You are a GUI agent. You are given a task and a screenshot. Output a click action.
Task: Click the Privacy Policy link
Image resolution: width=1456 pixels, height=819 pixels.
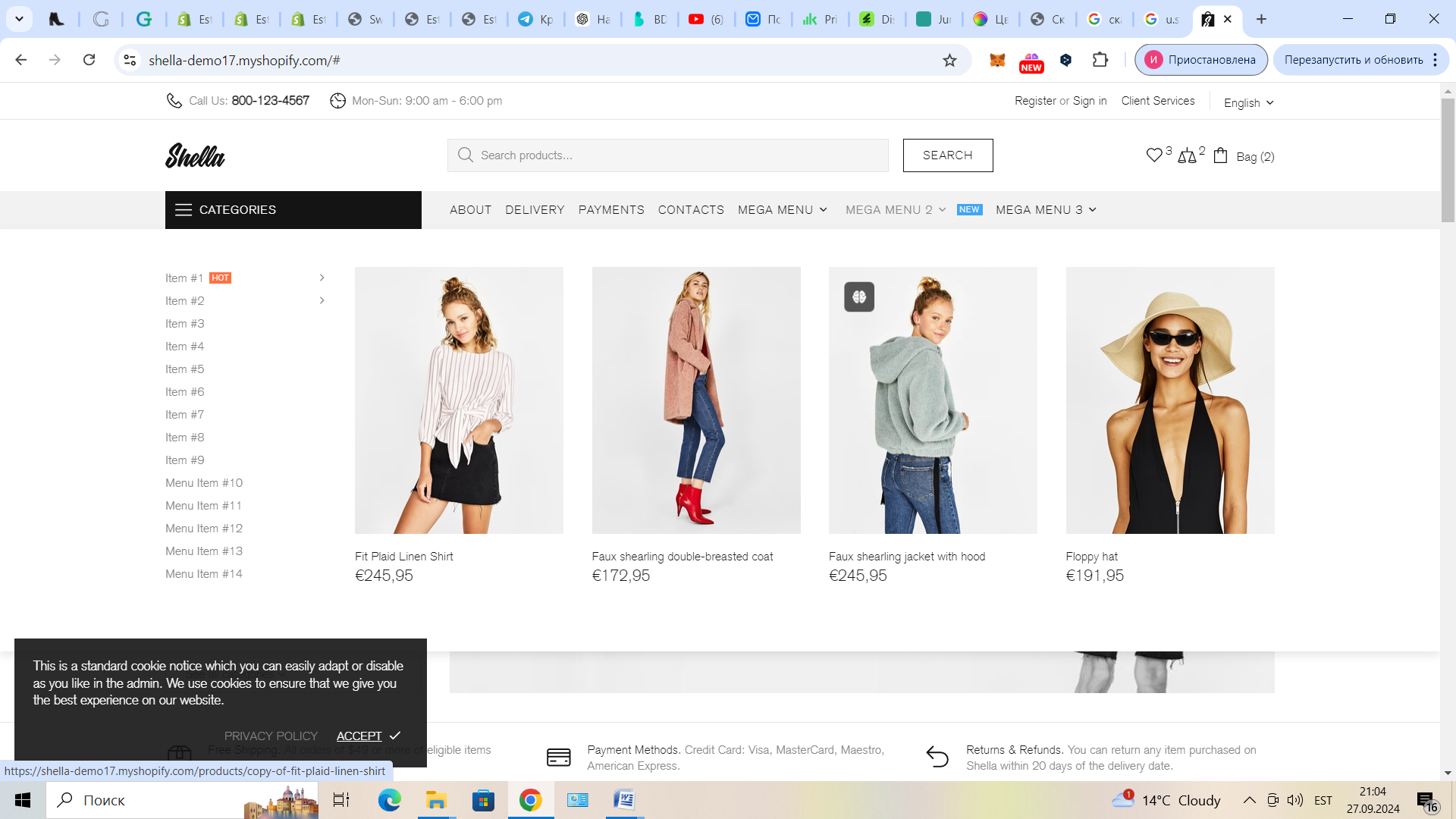point(271,736)
